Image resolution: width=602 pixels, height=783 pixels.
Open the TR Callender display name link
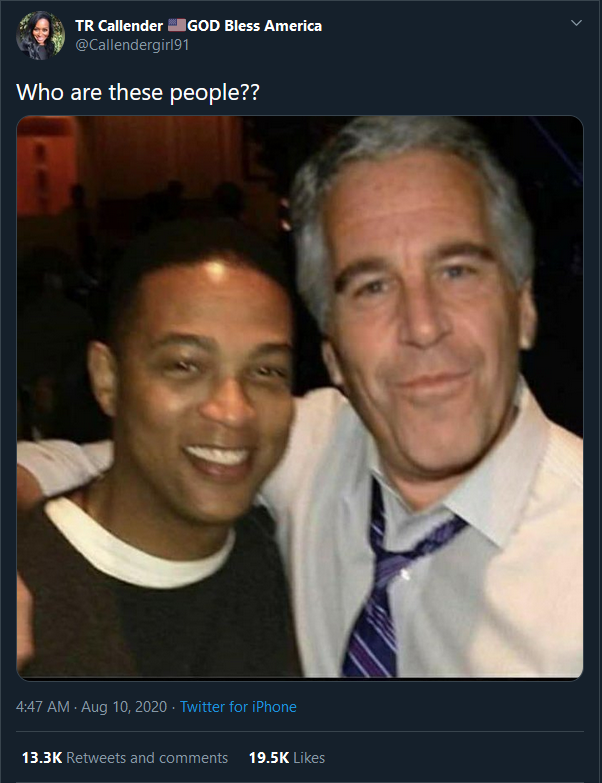coord(119,25)
